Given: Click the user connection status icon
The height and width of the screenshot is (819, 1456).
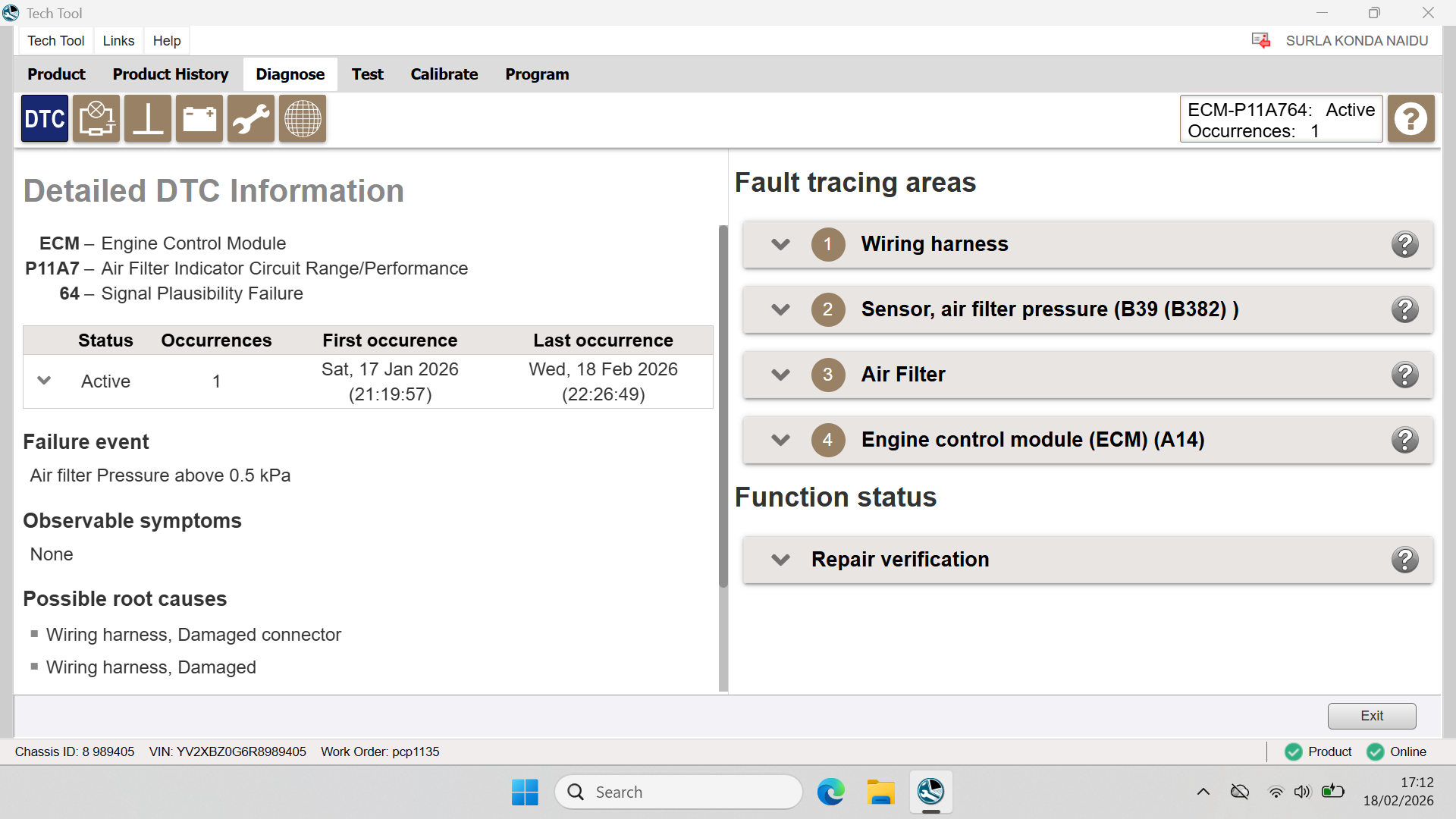Looking at the screenshot, I should pyautogui.click(x=1261, y=41).
